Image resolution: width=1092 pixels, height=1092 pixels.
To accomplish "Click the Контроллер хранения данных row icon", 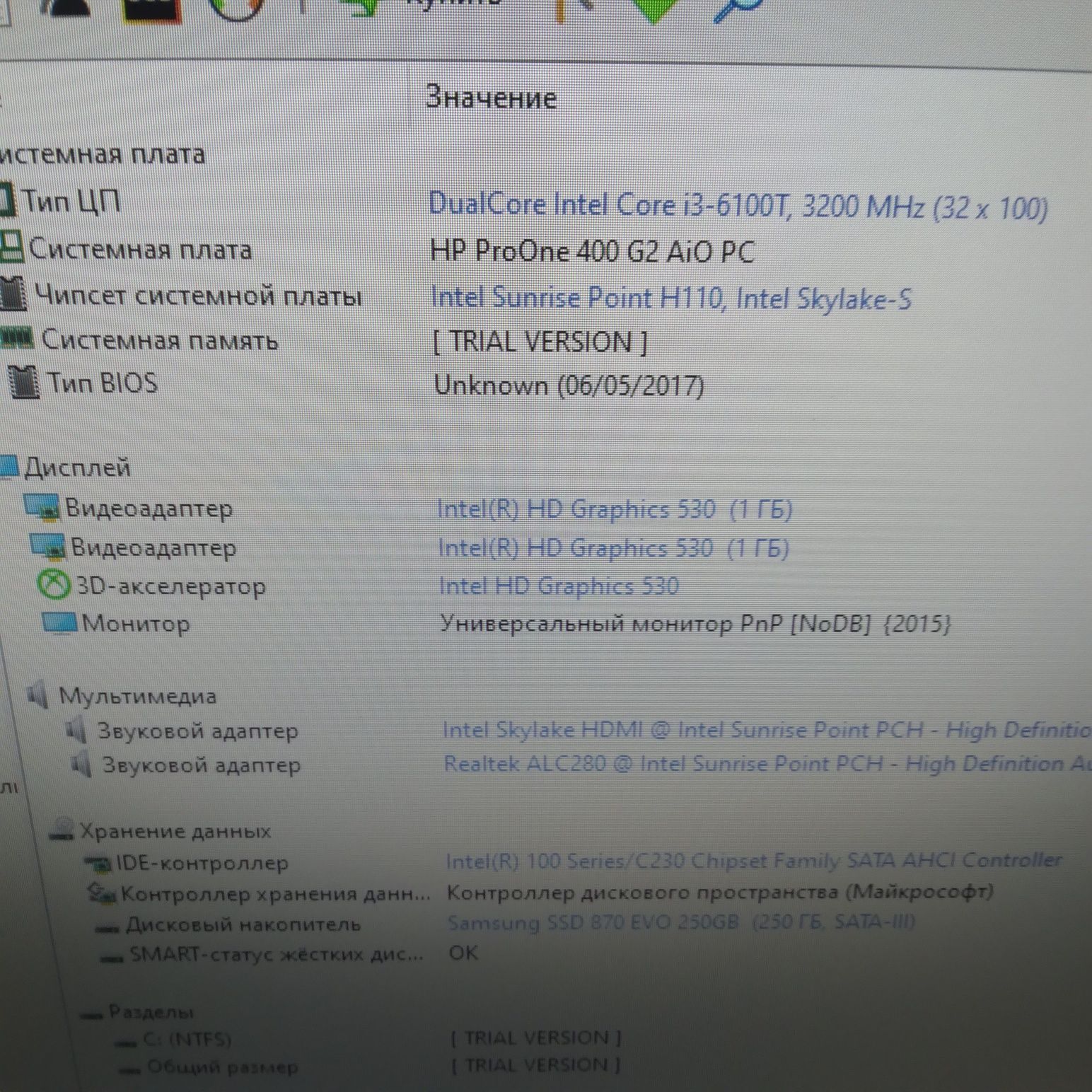I will [x=101, y=893].
